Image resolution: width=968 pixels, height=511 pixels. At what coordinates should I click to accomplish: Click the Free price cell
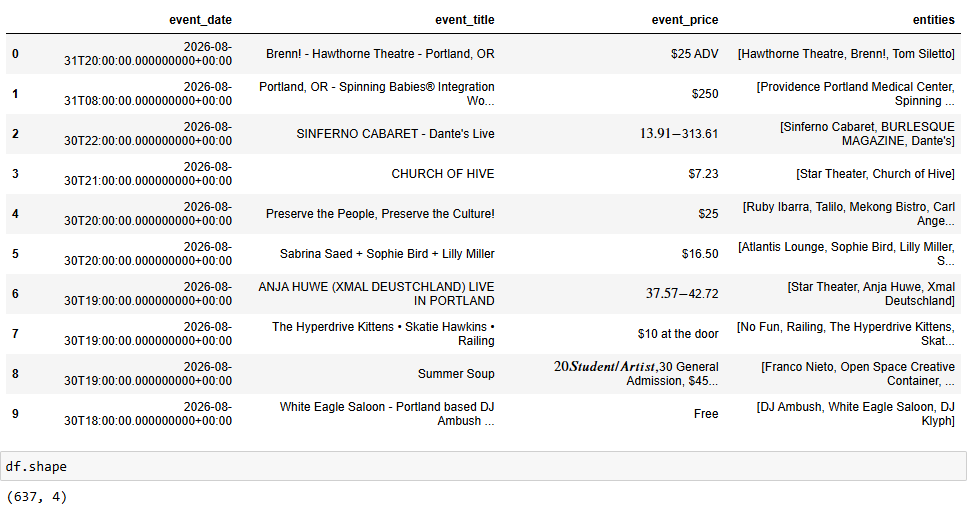[706, 413]
